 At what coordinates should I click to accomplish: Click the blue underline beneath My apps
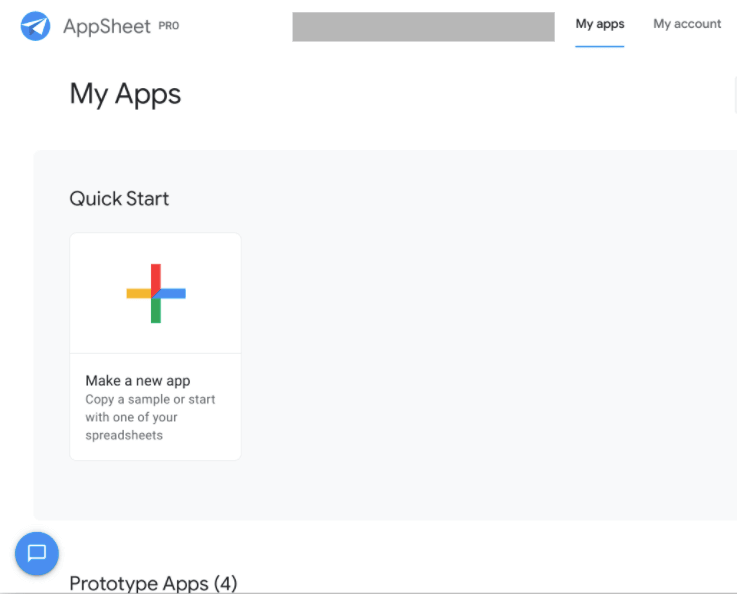point(600,46)
